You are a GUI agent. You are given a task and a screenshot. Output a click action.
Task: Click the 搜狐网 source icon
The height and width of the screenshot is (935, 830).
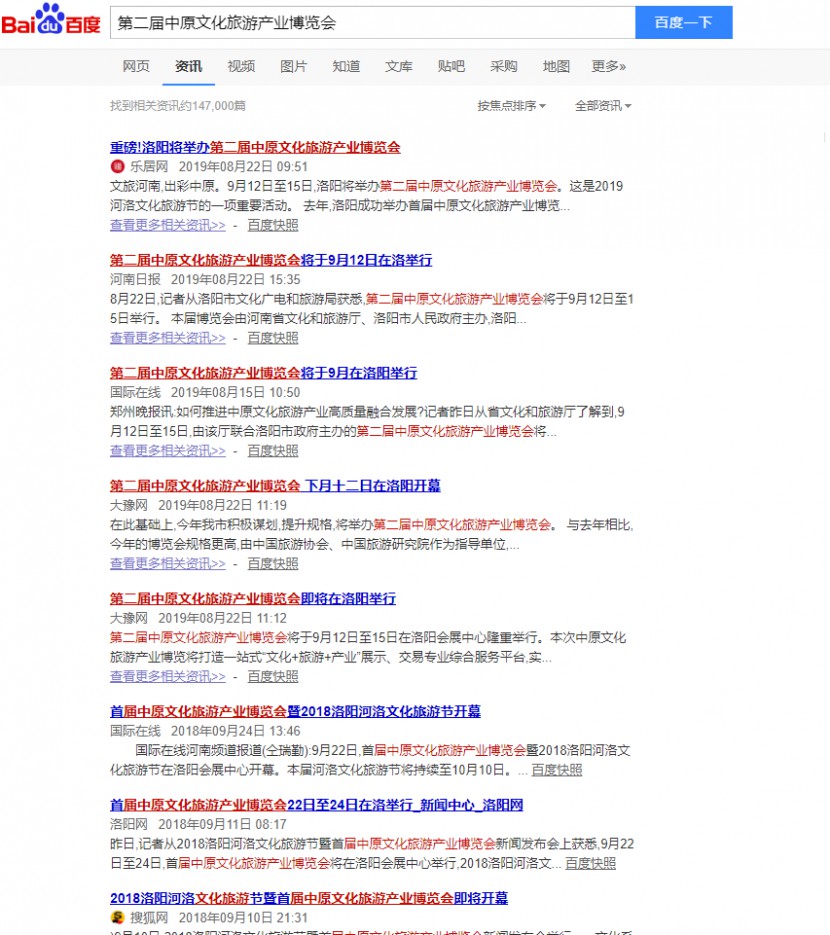(117, 917)
